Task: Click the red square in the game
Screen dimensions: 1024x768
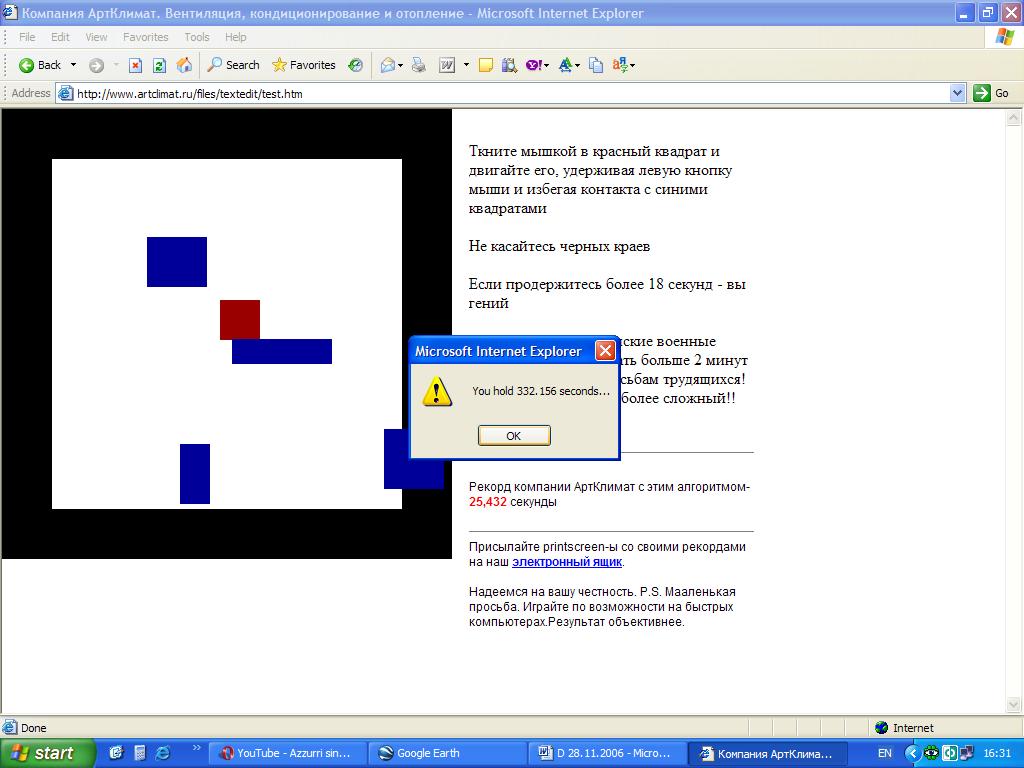Action: (240, 320)
